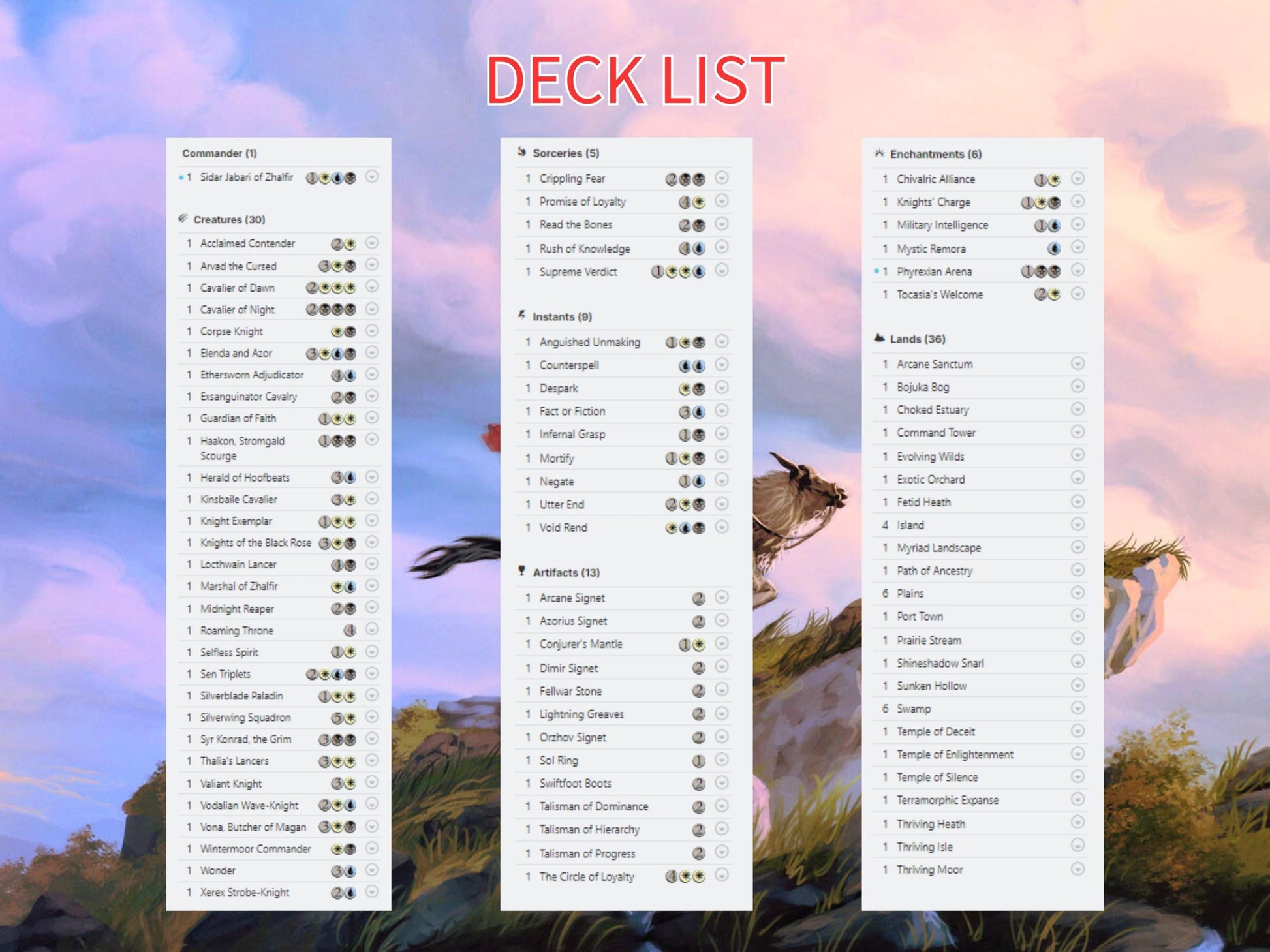The height and width of the screenshot is (952, 1270).
Task: Click the blue dot beside Phyrexian Arena
Action: [876, 271]
